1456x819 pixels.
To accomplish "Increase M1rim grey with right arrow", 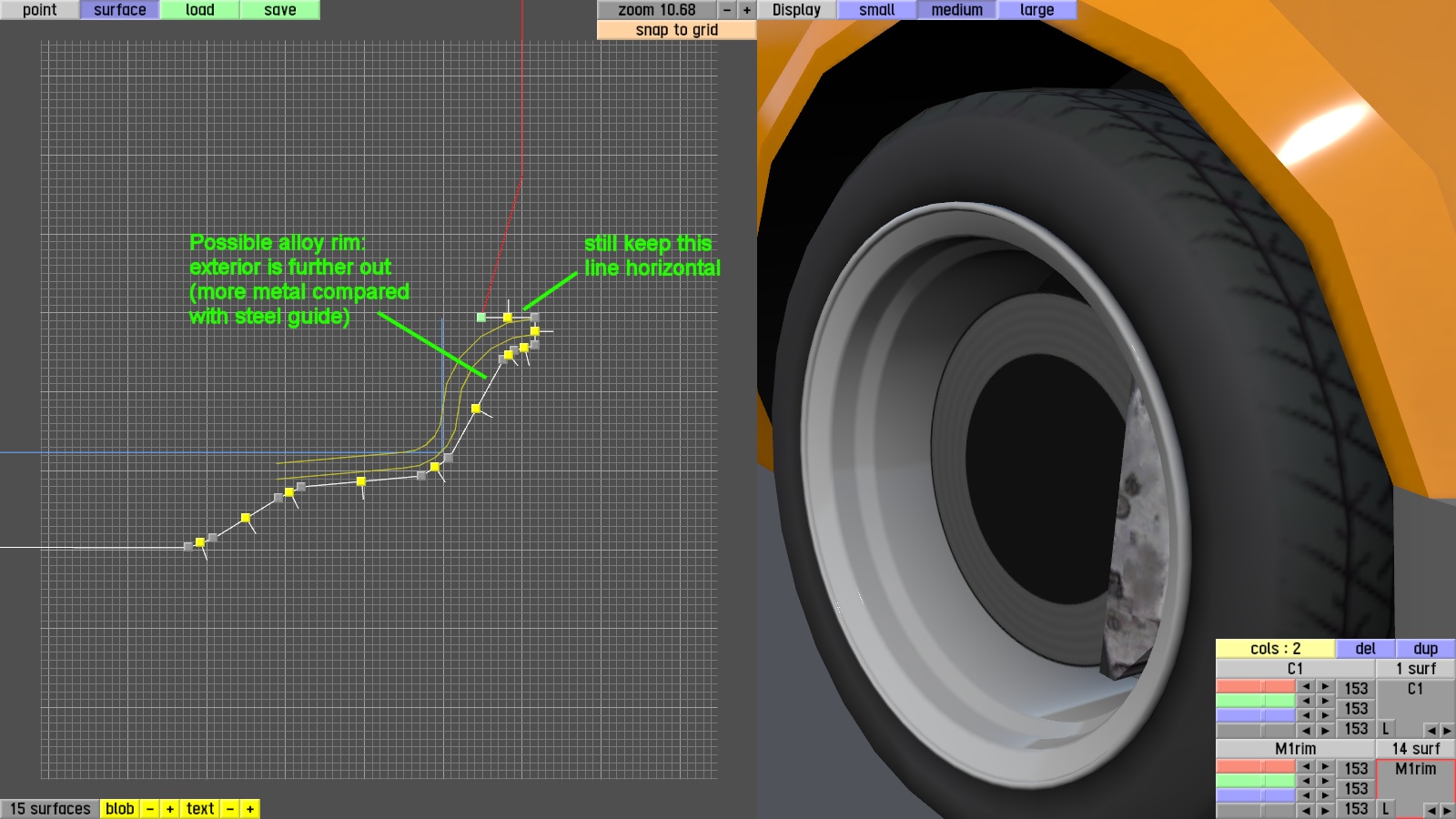I will 1326,810.
